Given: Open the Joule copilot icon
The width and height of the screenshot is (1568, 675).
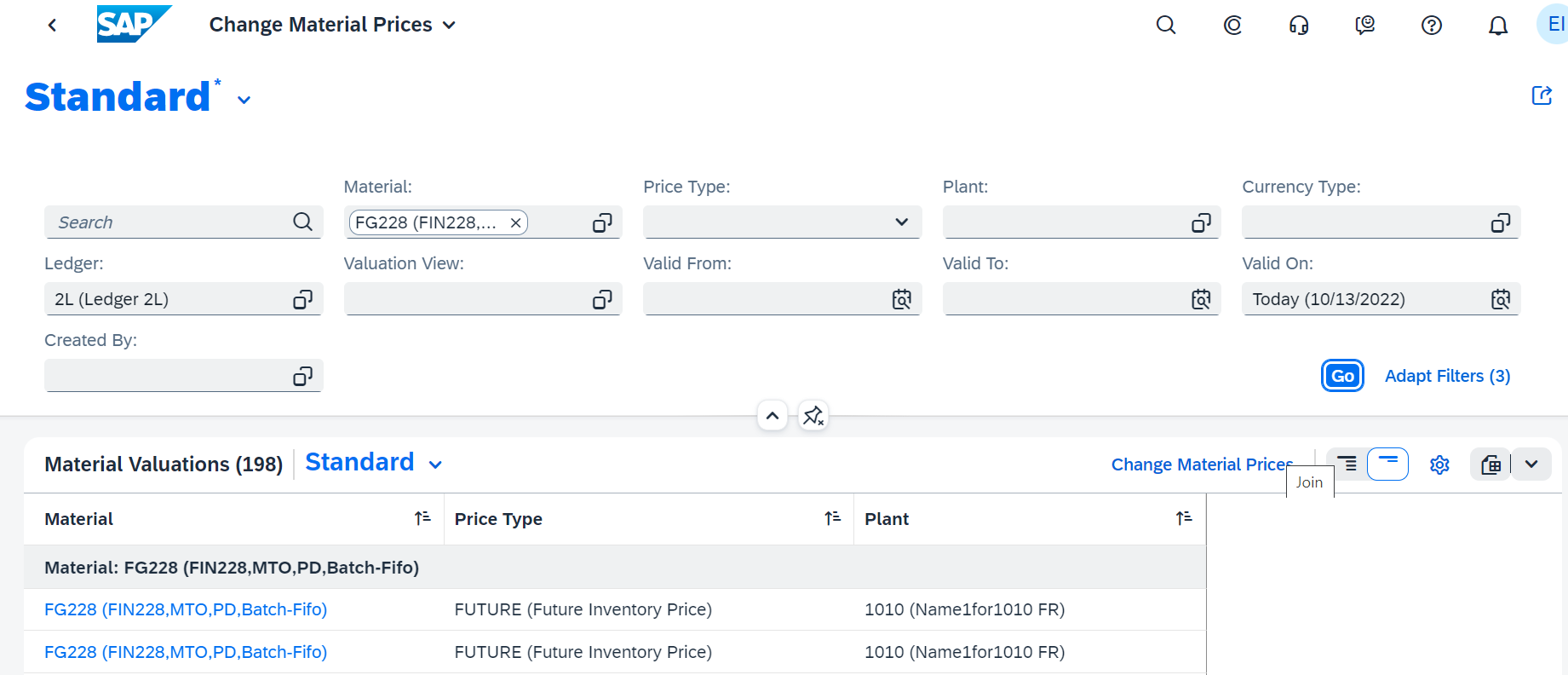Looking at the screenshot, I should tap(1232, 25).
